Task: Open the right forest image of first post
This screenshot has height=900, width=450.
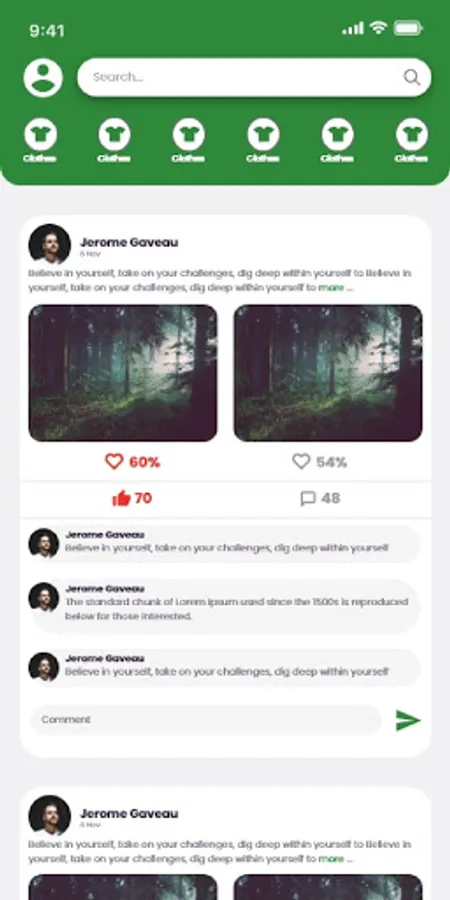Action: (328, 373)
